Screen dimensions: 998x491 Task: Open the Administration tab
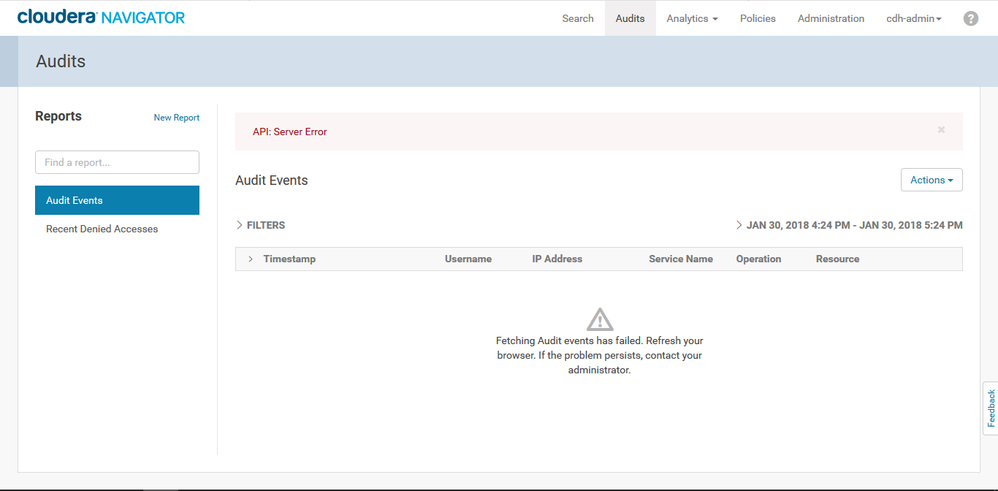click(831, 18)
